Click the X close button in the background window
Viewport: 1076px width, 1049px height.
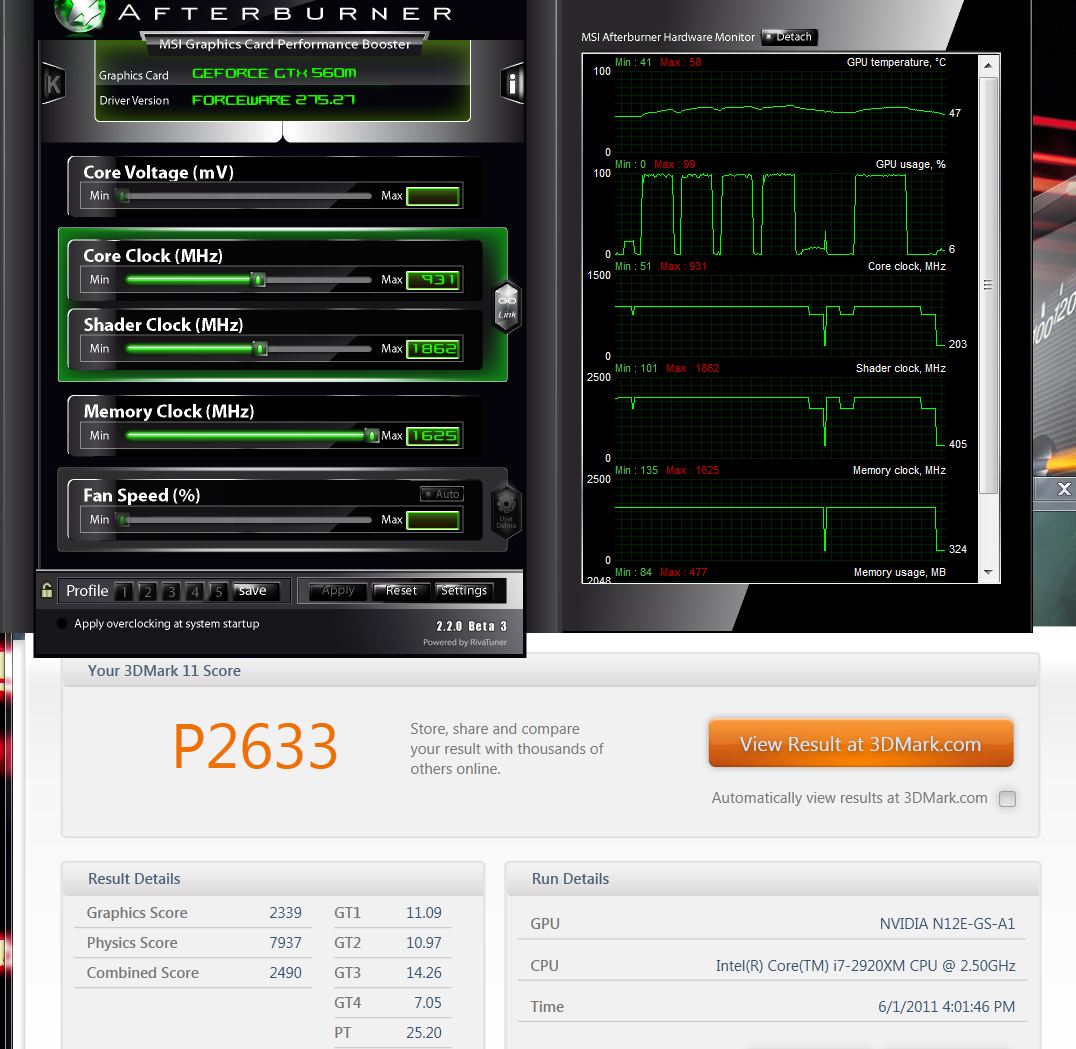click(x=1064, y=489)
